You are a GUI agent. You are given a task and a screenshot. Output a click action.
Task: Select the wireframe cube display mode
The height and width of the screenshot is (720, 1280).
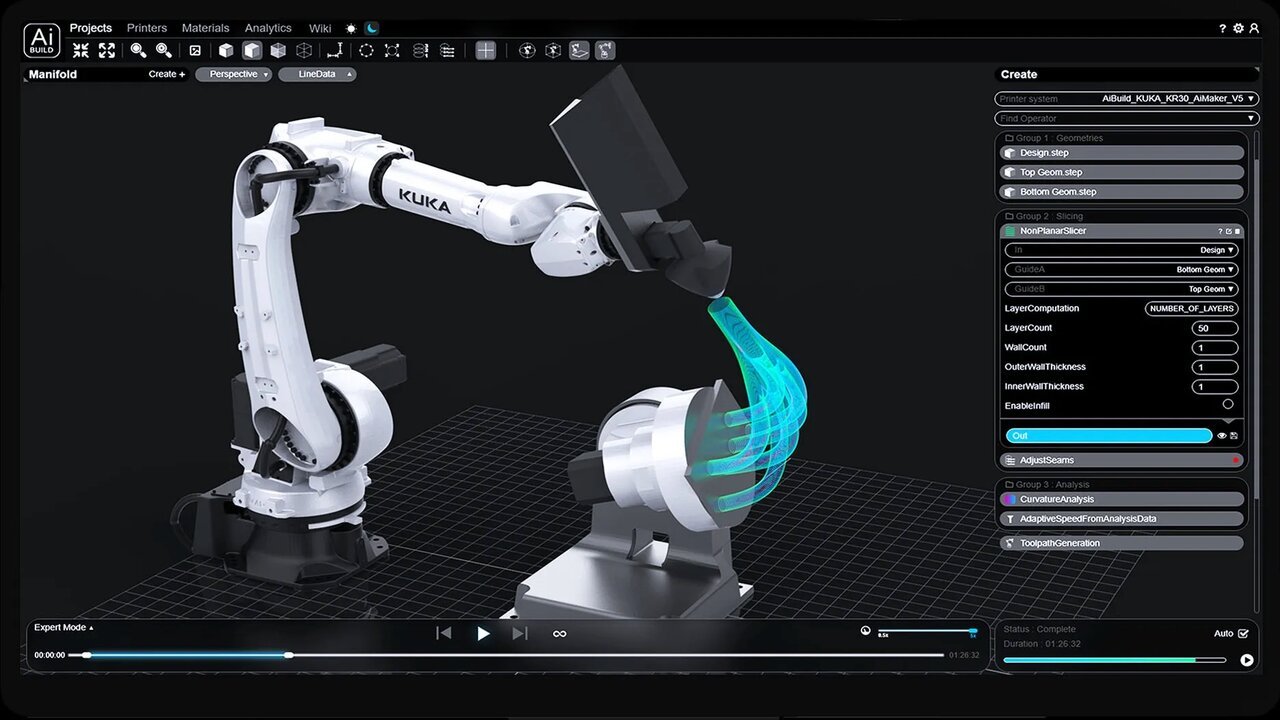[304, 50]
